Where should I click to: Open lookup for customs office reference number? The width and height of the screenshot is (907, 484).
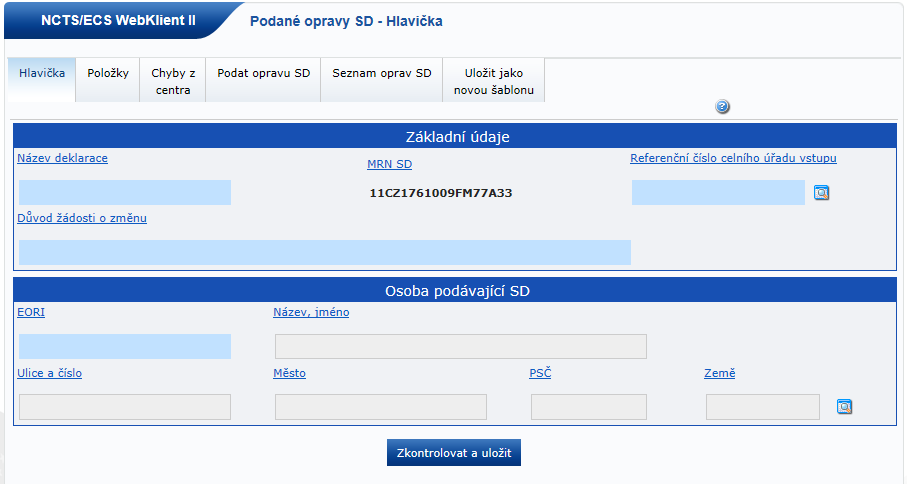[x=821, y=193]
